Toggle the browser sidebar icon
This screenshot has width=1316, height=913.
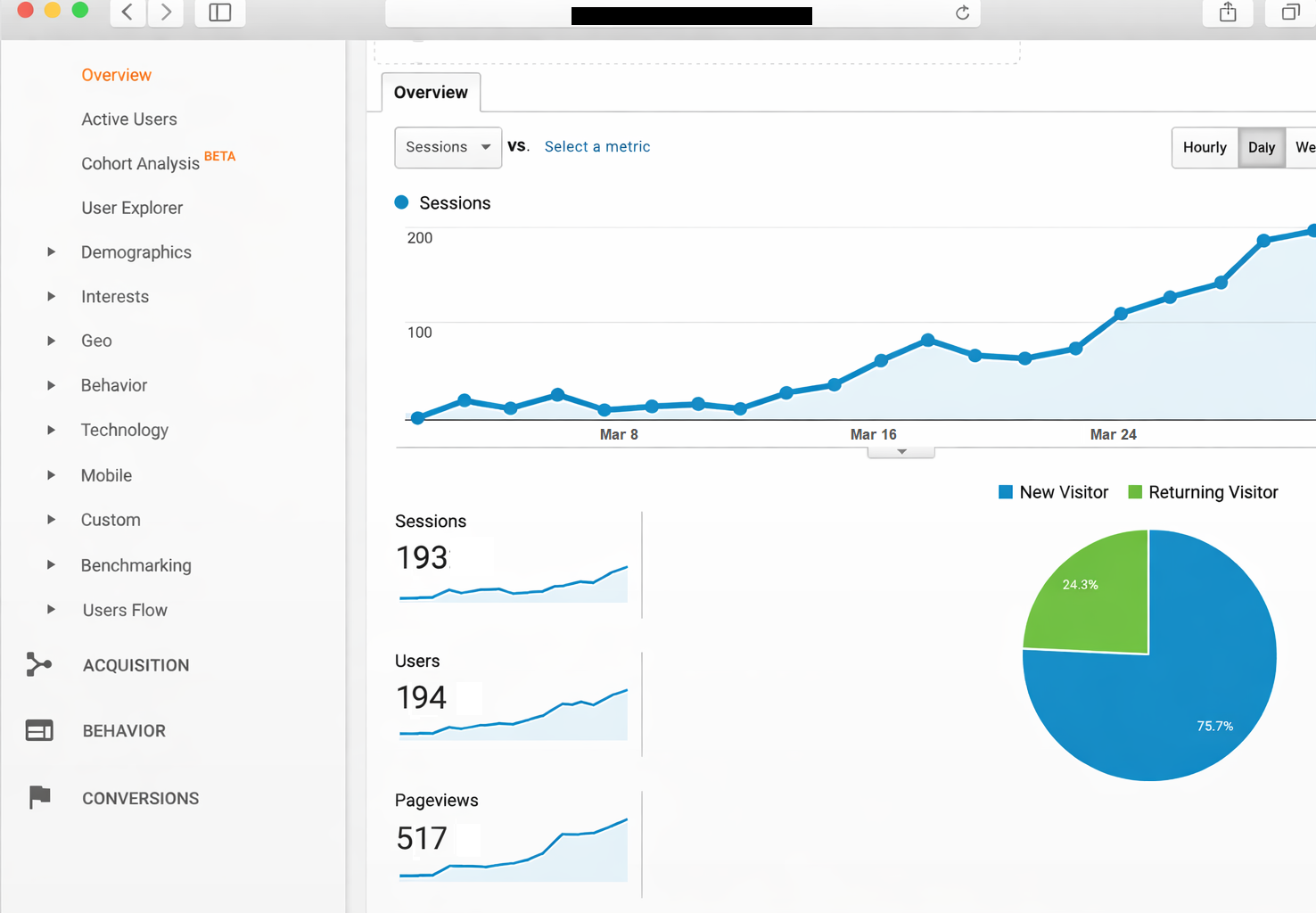click(219, 12)
